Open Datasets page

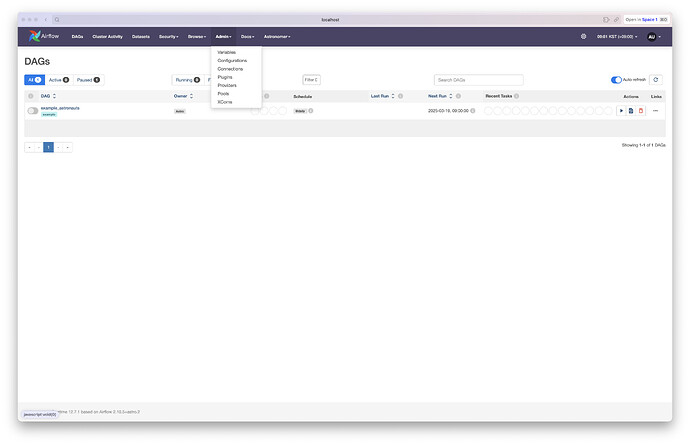(141, 37)
